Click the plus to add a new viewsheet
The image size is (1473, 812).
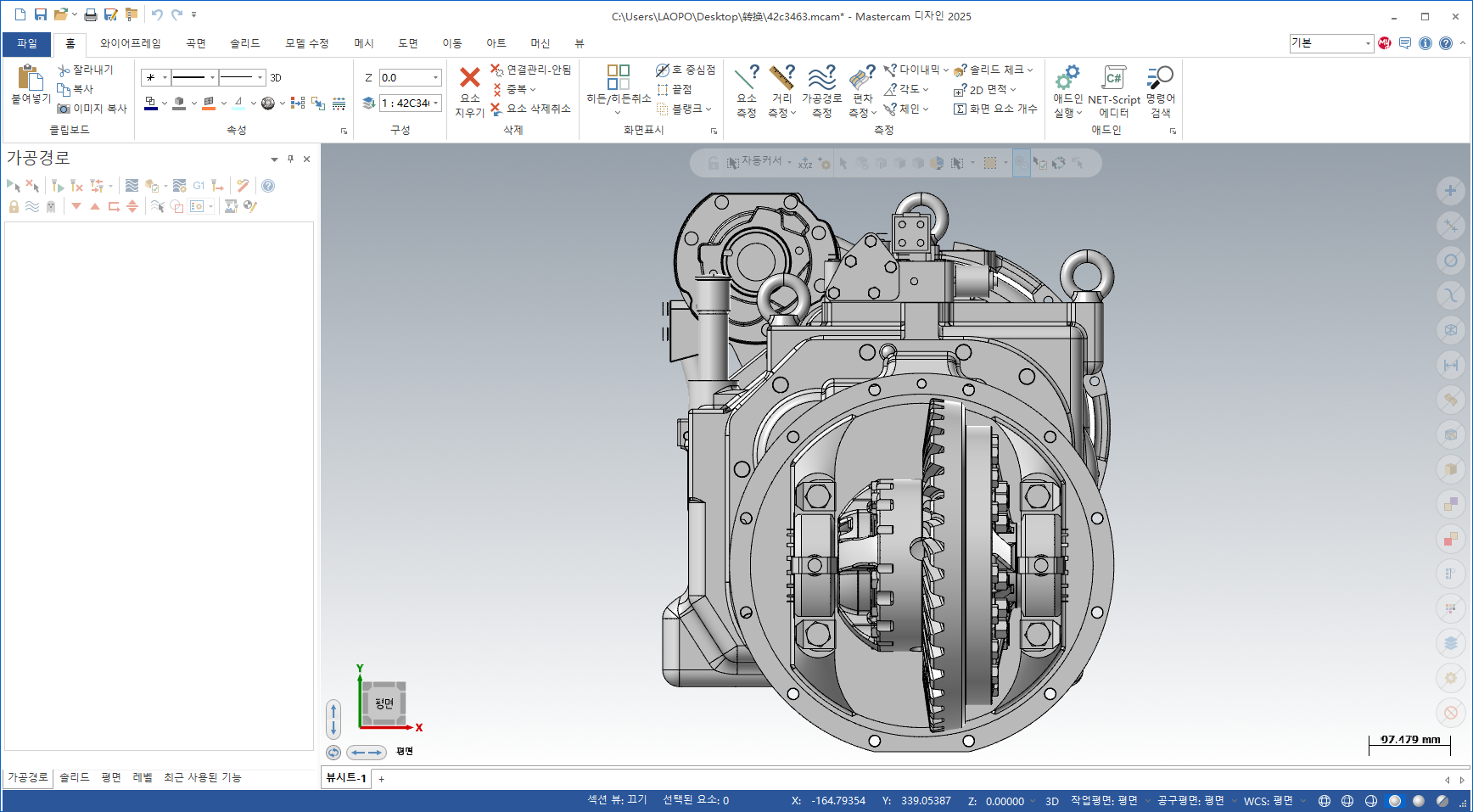coord(381,779)
